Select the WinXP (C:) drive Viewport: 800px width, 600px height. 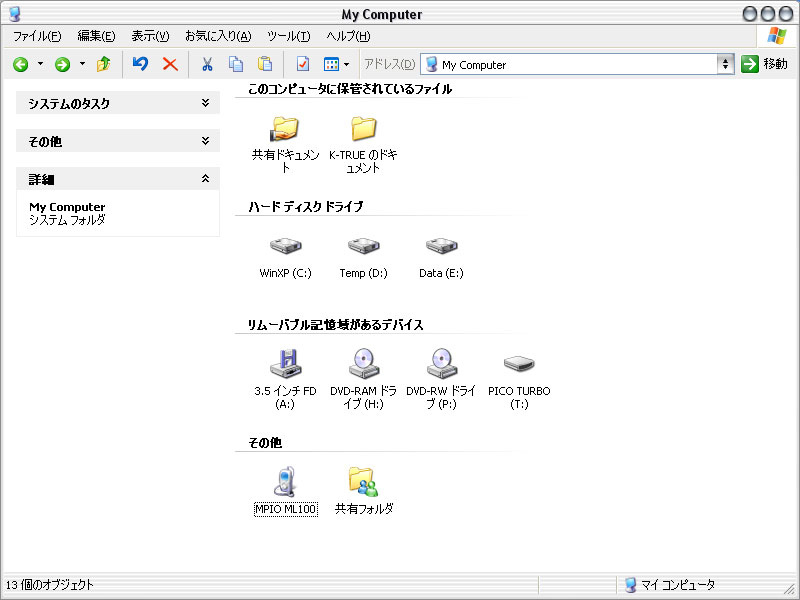[x=285, y=258]
